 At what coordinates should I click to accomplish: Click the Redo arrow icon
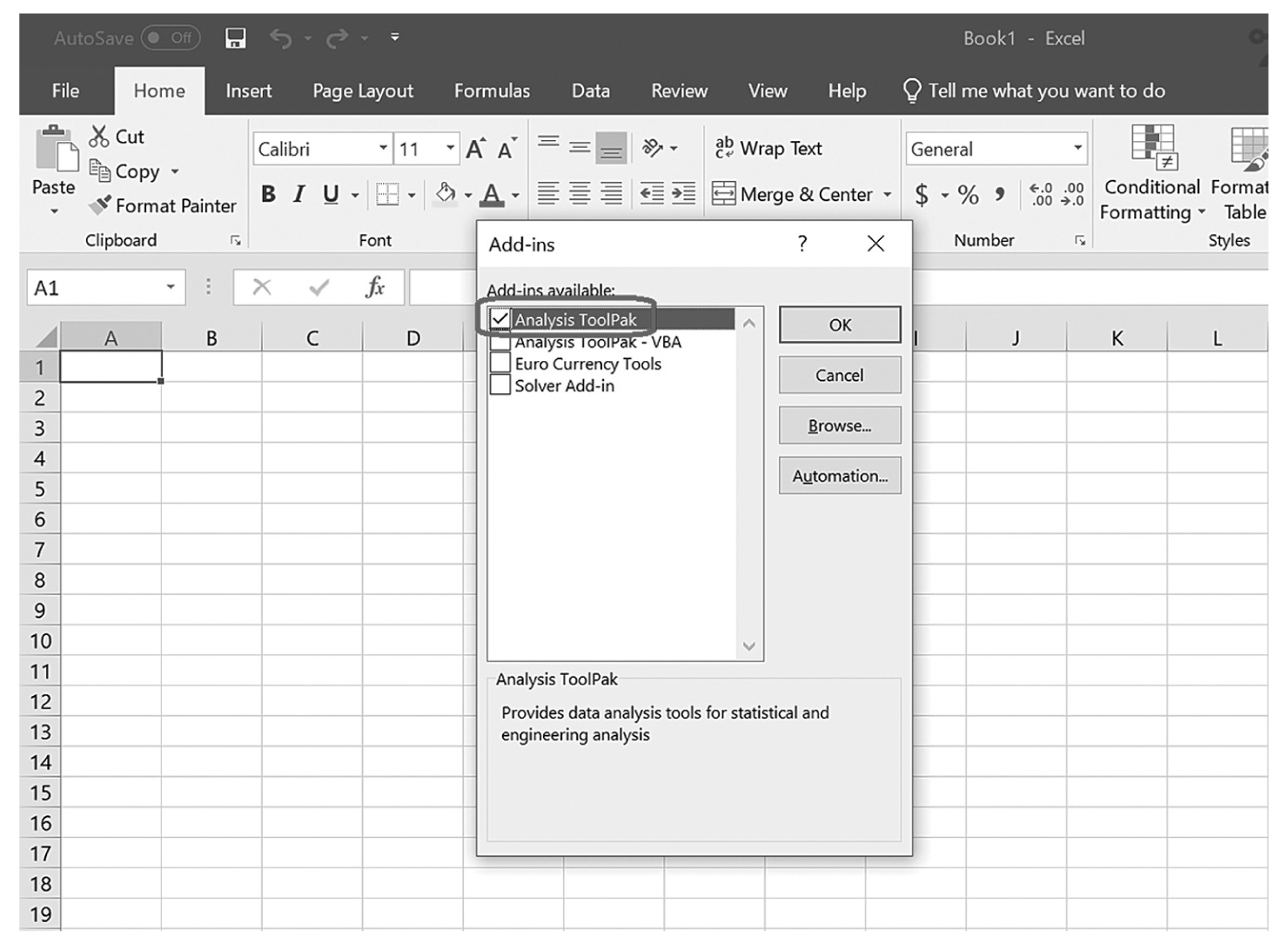[337, 38]
